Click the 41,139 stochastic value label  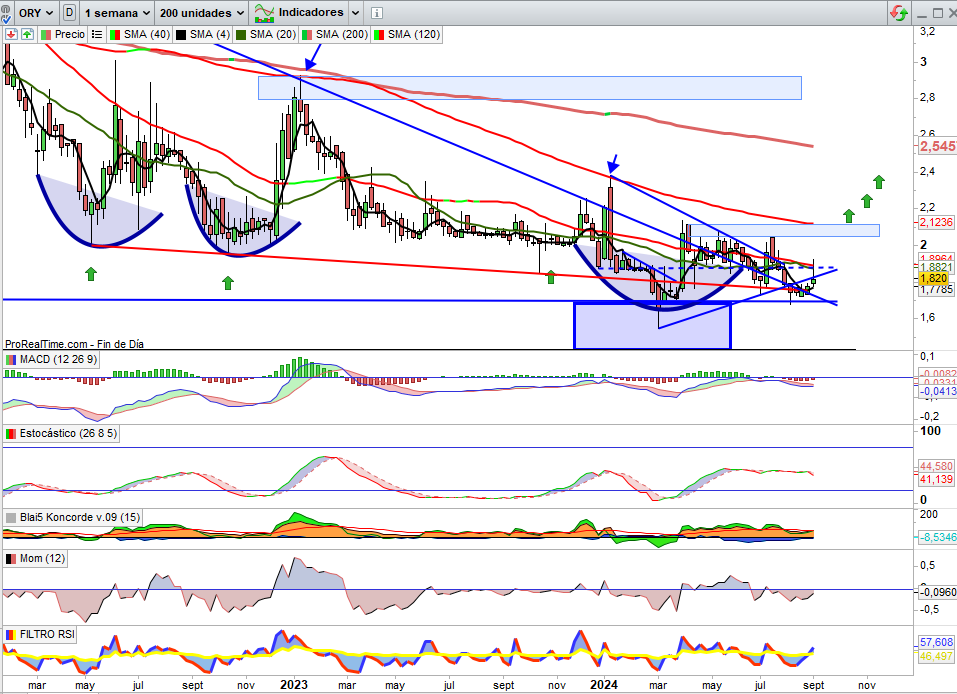(936, 479)
